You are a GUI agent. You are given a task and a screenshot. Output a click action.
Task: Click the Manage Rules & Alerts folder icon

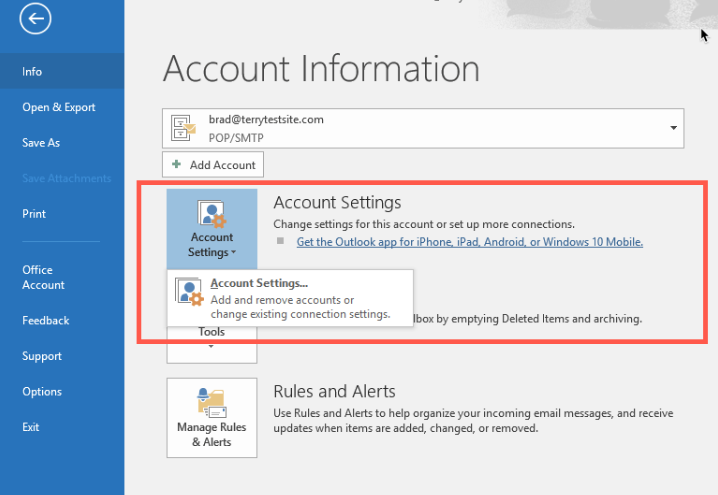[212, 403]
